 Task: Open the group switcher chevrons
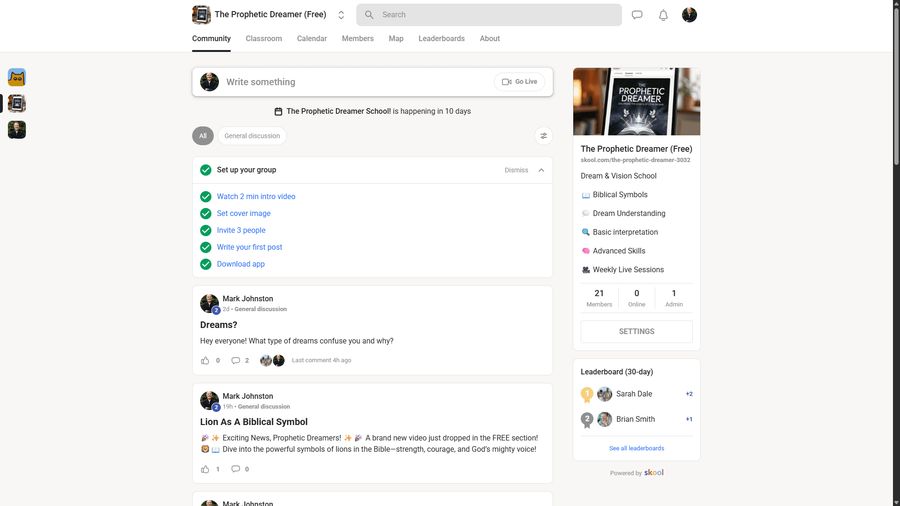pyautogui.click(x=341, y=15)
